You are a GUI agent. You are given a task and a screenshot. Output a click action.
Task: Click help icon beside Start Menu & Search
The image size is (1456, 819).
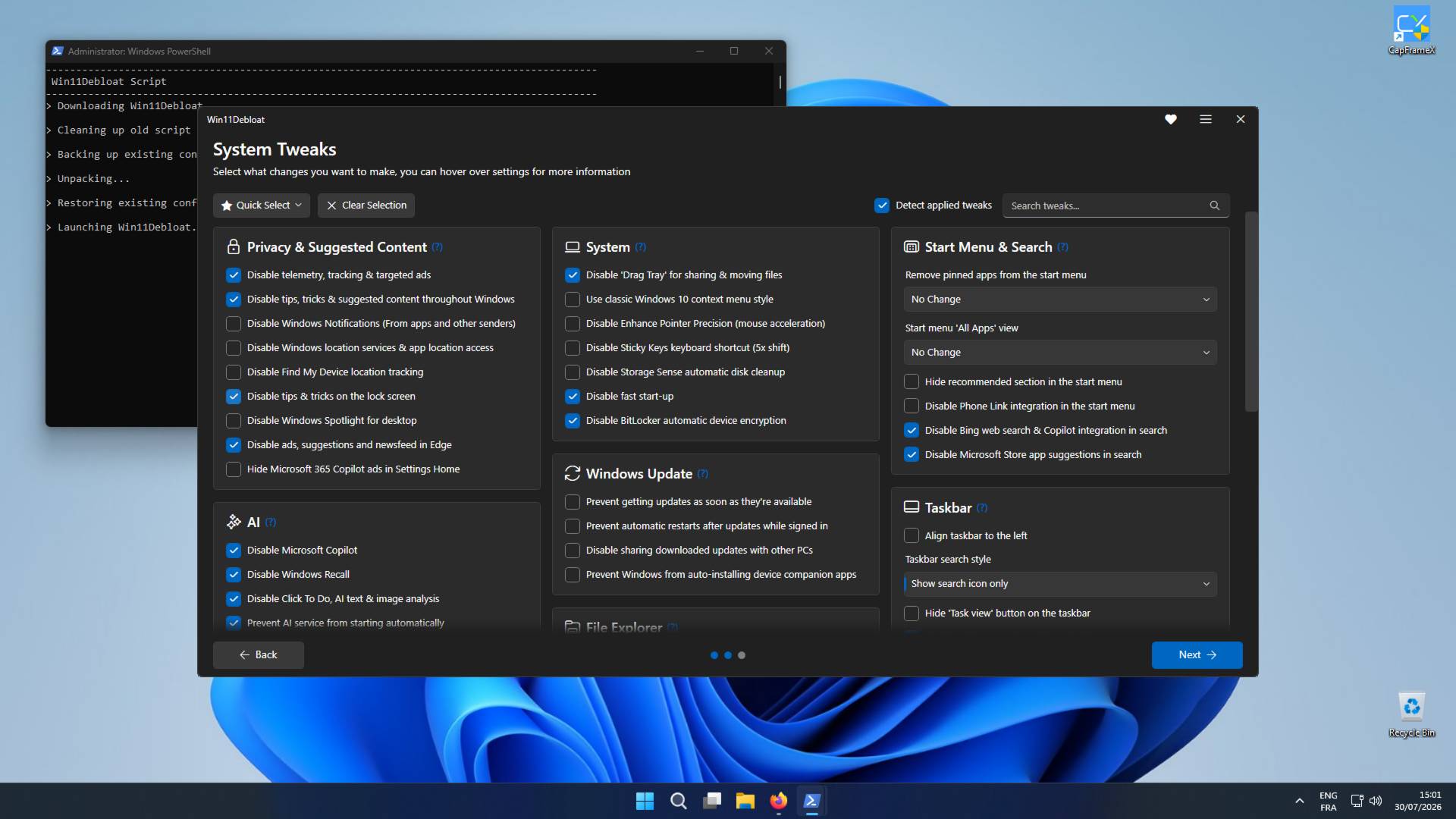(x=1062, y=247)
